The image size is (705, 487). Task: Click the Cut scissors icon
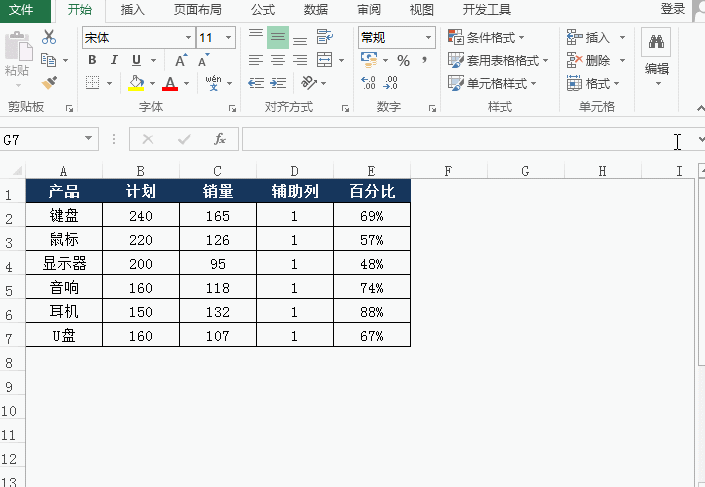49,37
